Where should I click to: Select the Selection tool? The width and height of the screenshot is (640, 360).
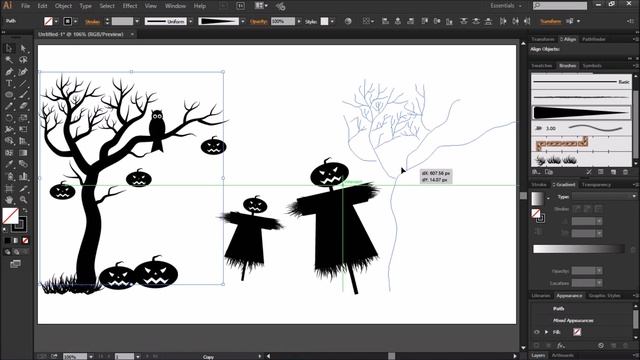(x=9, y=49)
